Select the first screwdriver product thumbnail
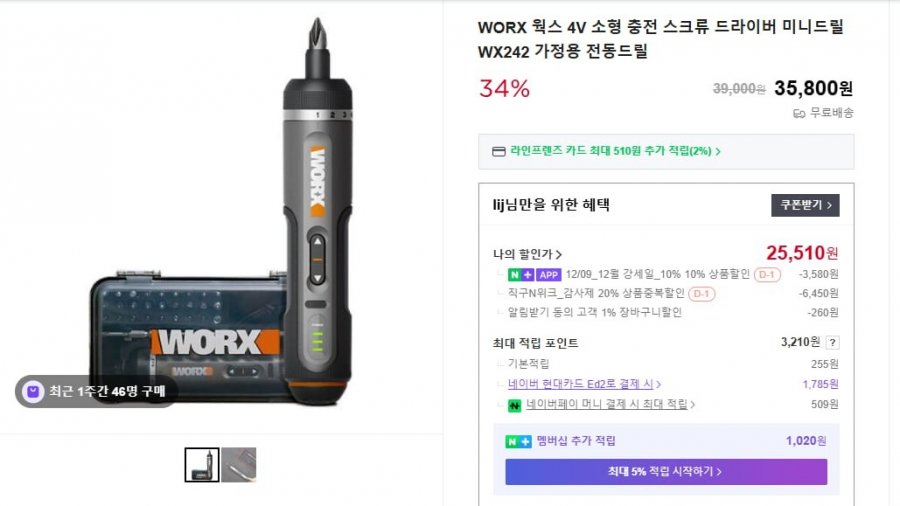The image size is (900, 506). (201, 464)
